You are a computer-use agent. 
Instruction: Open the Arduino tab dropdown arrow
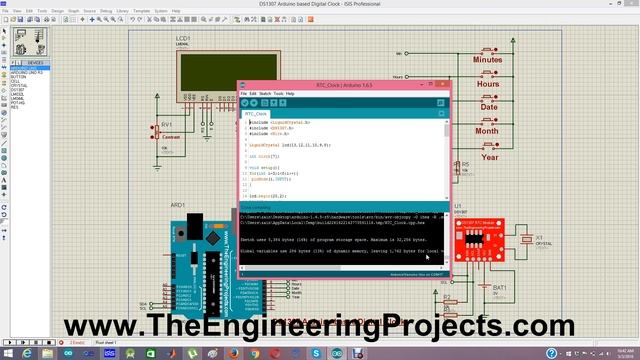(x=441, y=113)
